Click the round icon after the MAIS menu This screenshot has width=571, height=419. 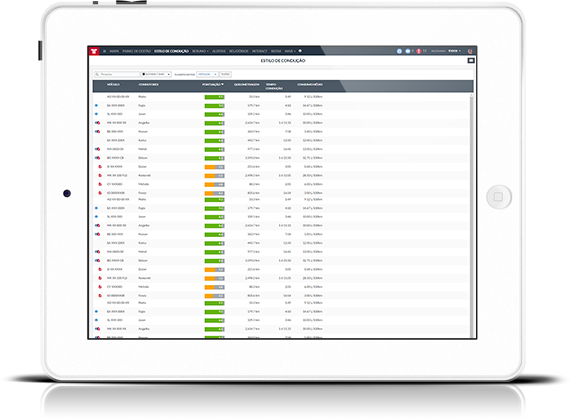pos(300,51)
